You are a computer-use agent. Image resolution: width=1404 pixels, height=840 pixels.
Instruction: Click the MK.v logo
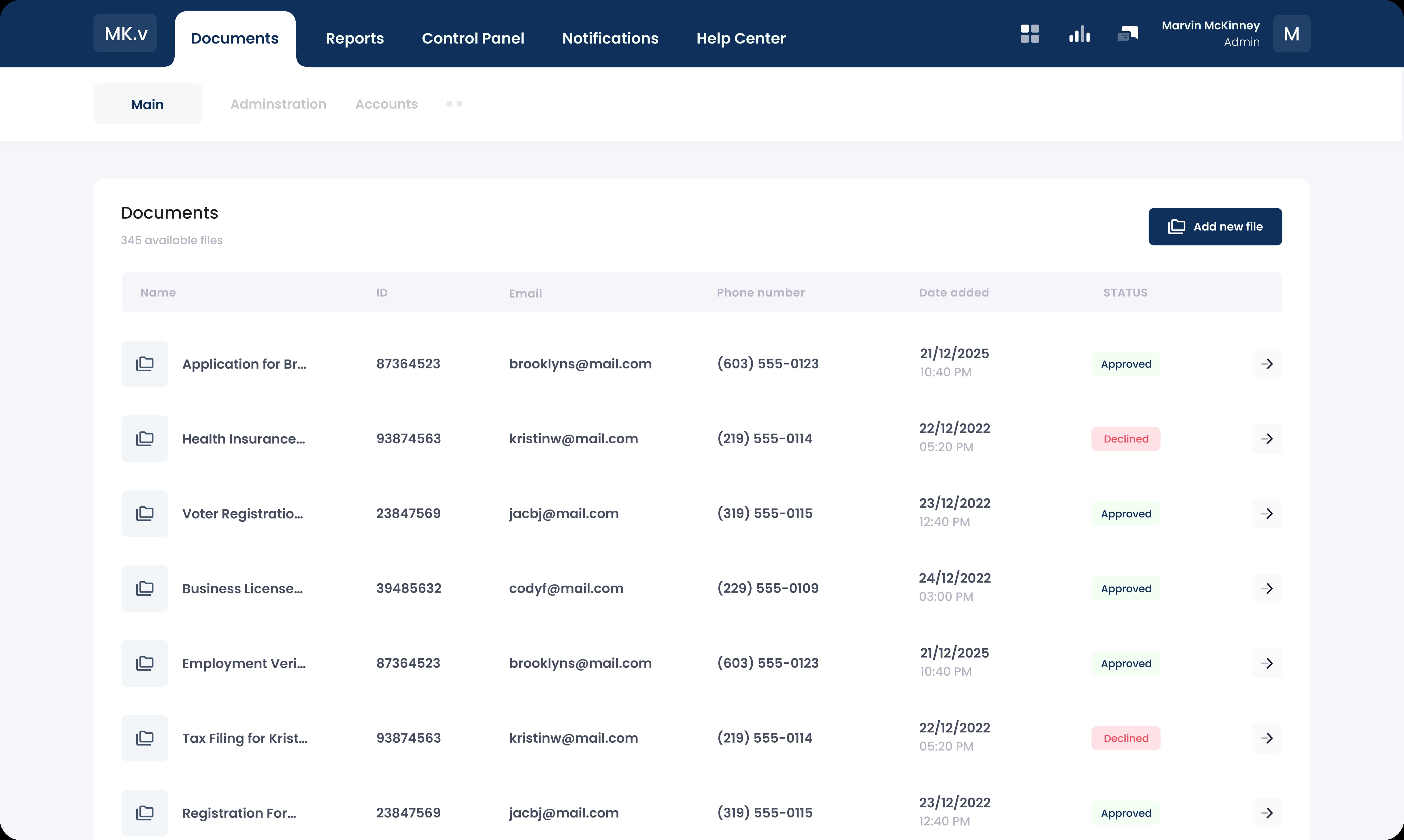[125, 33]
